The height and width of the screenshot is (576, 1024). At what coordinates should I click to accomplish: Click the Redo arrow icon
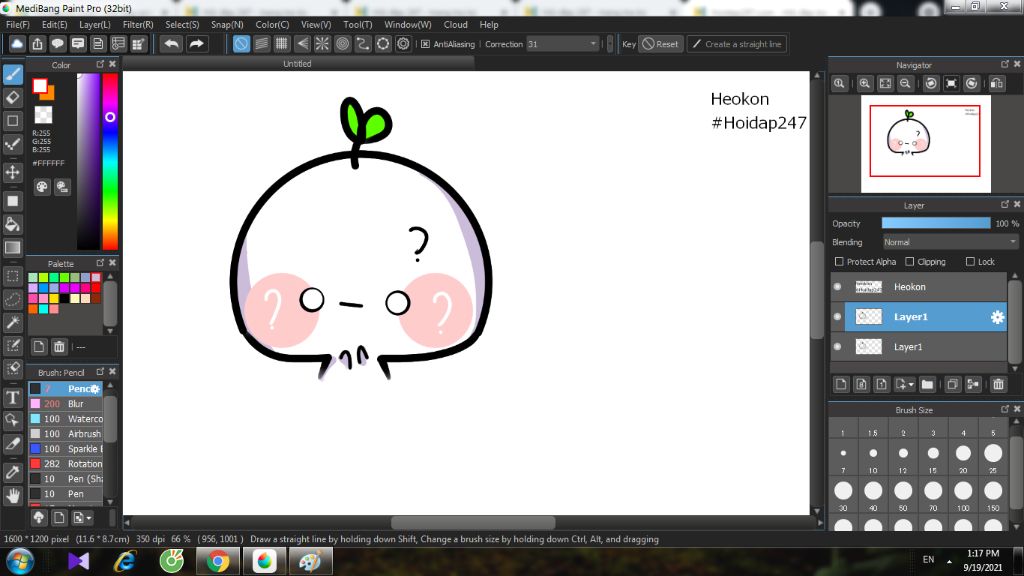pyautogui.click(x=196, y=44)
